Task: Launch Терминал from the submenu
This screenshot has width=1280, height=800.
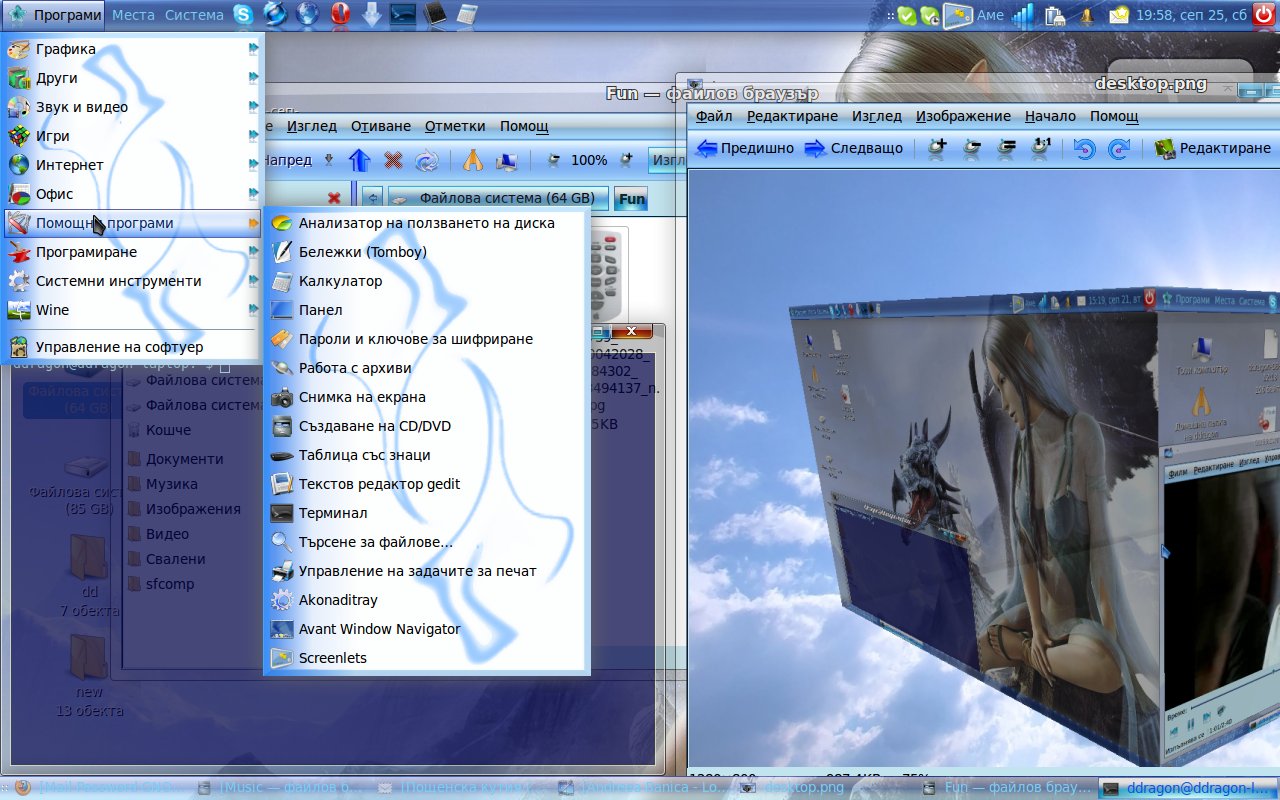Action: pyautogui.click(x=427, y=513)
